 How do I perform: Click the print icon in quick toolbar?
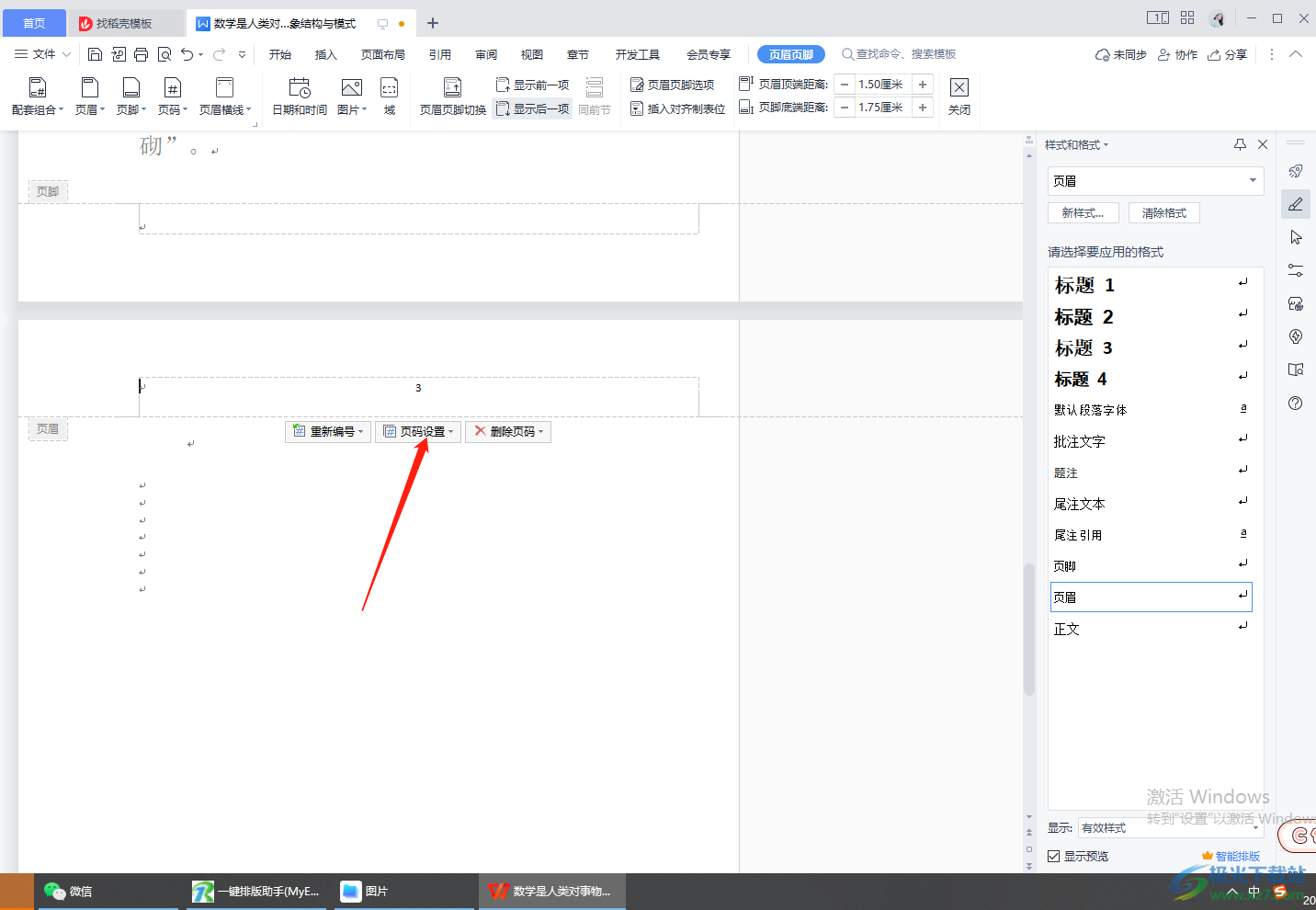pyautogui.click(x=141, y=55)
